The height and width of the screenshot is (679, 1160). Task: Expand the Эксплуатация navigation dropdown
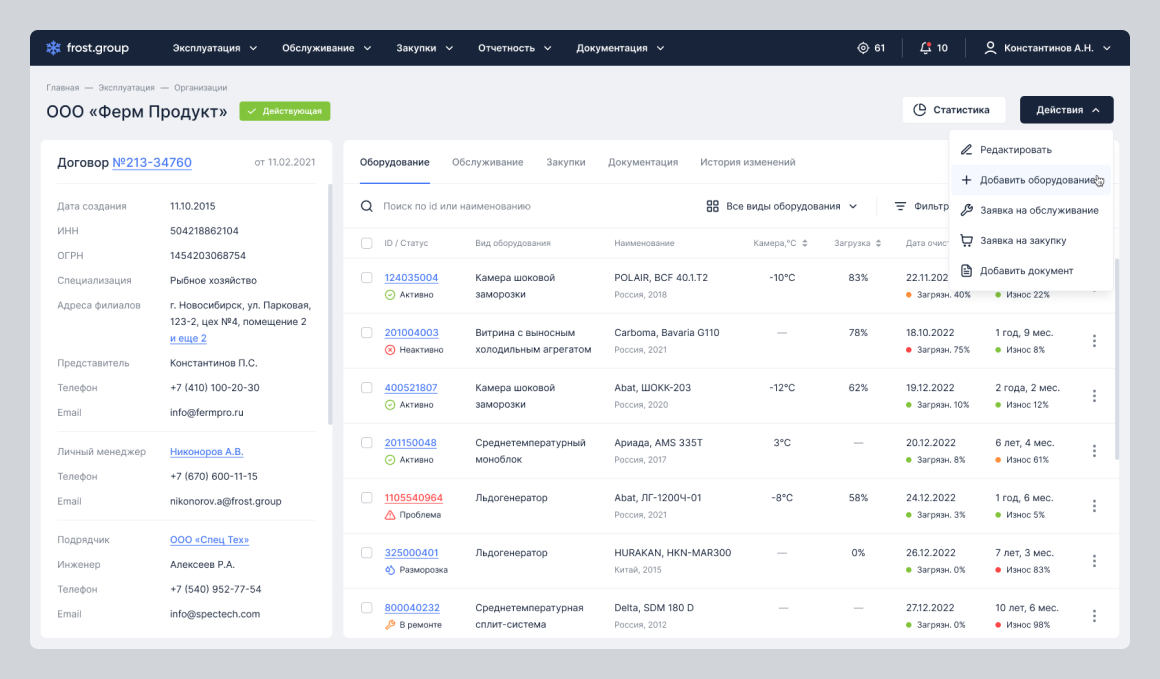click(x=215, y=48)
